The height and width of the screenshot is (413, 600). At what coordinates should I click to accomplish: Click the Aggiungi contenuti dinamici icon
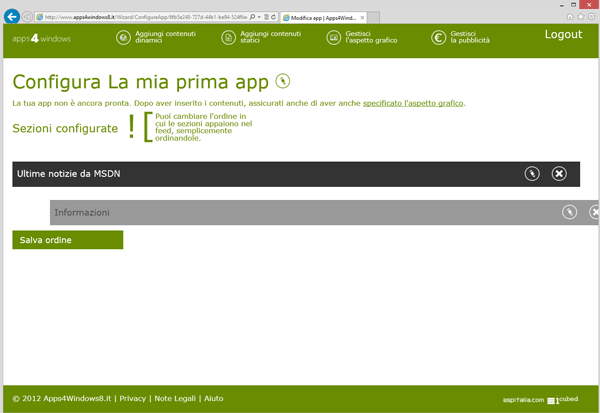click(x=124, y=37)
